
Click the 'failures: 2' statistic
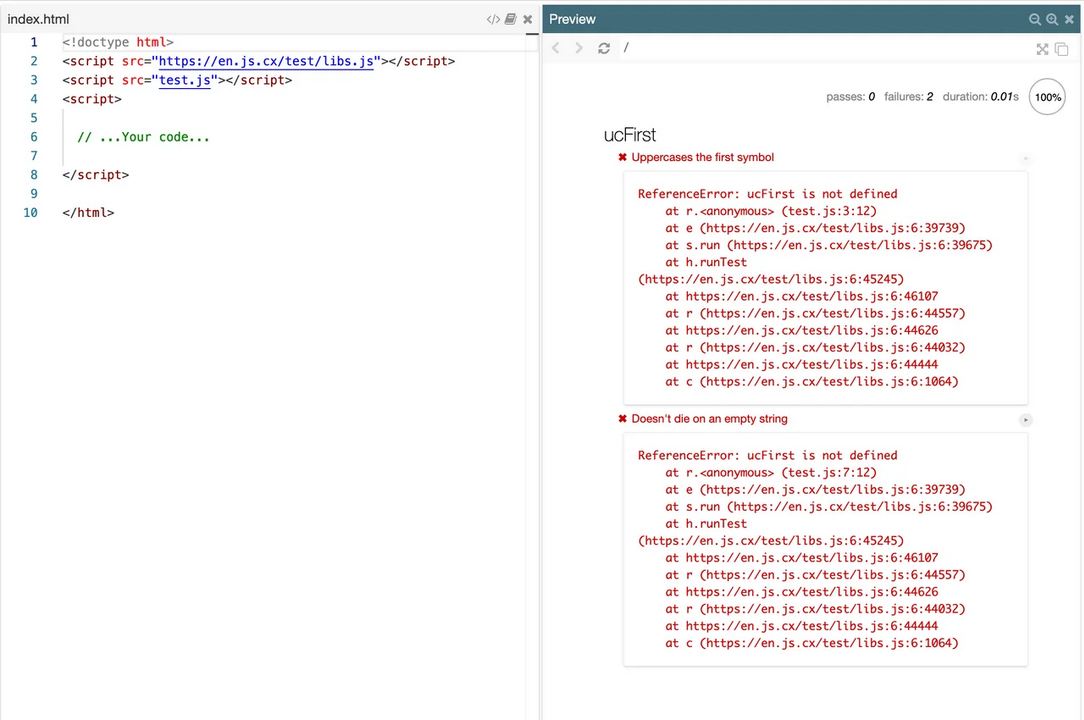pos(908,97)
